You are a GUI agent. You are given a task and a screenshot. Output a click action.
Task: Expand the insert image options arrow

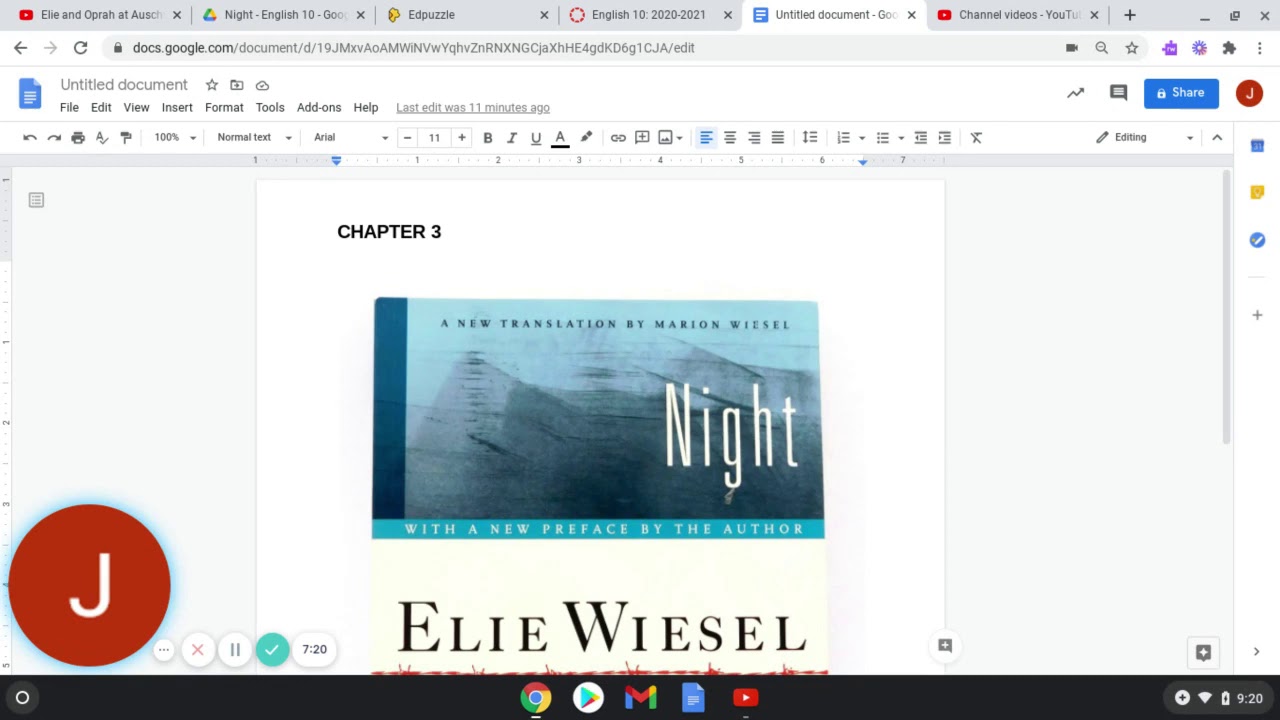(x=680, y=138)
